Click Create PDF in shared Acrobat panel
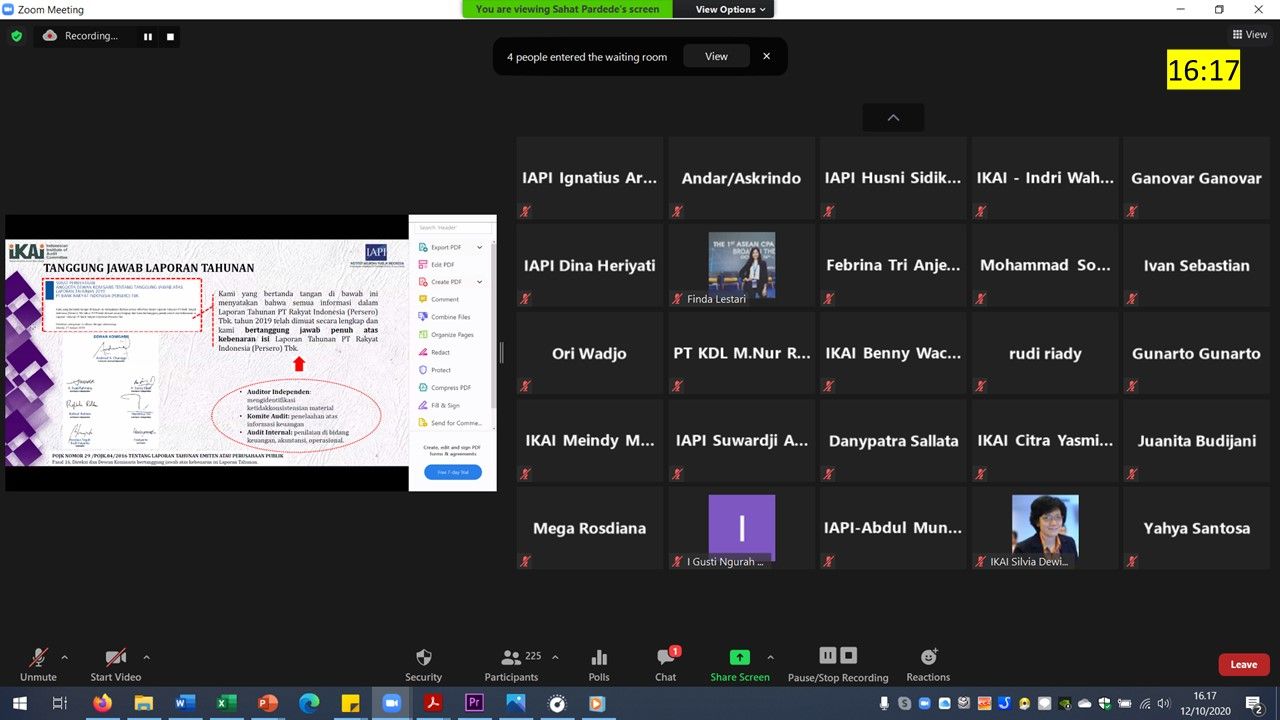The image size is (1280, 720). (x=446, y=282)
